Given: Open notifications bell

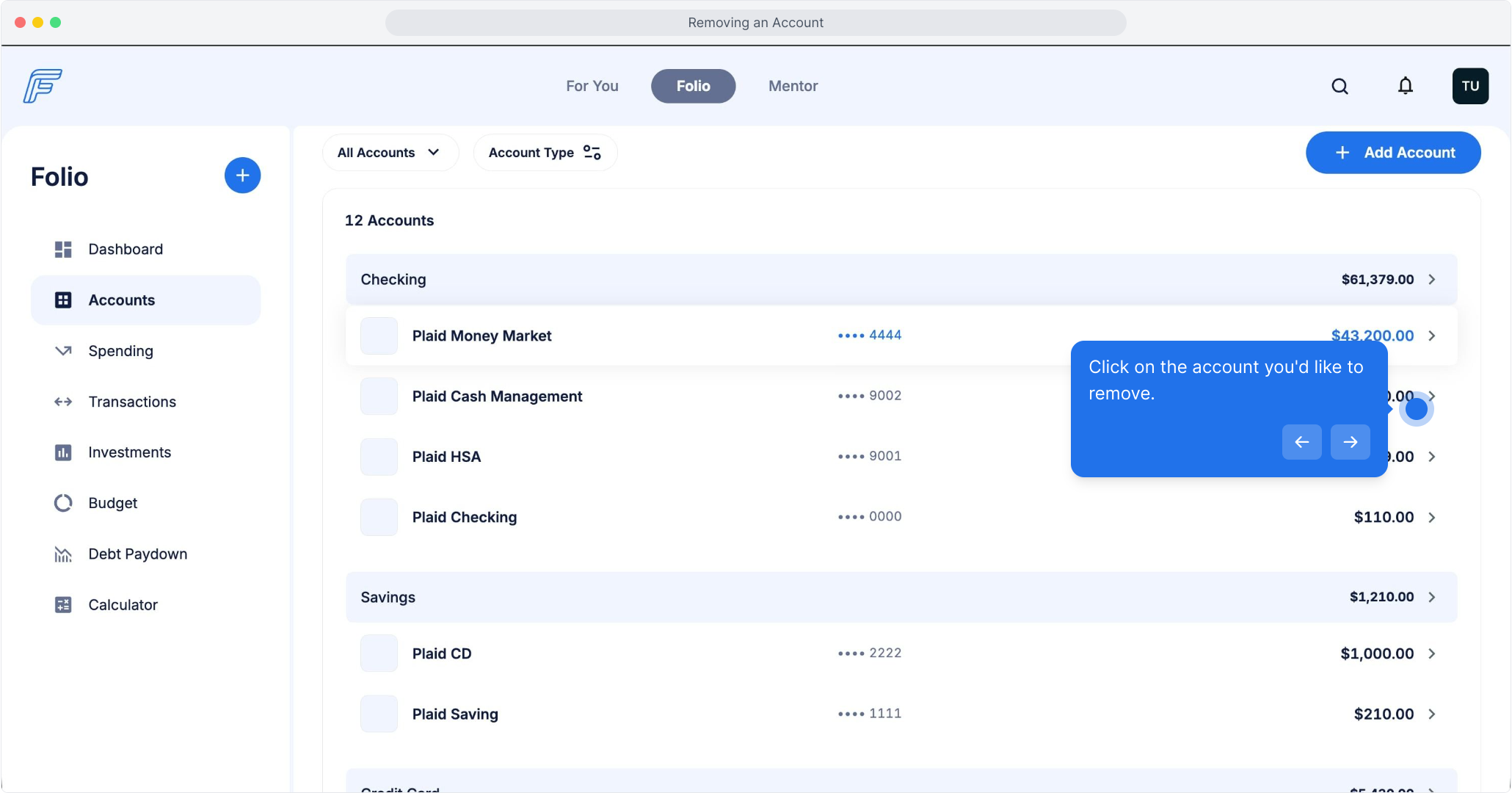Looking at the screenshot, I should tap(1405, 87).
